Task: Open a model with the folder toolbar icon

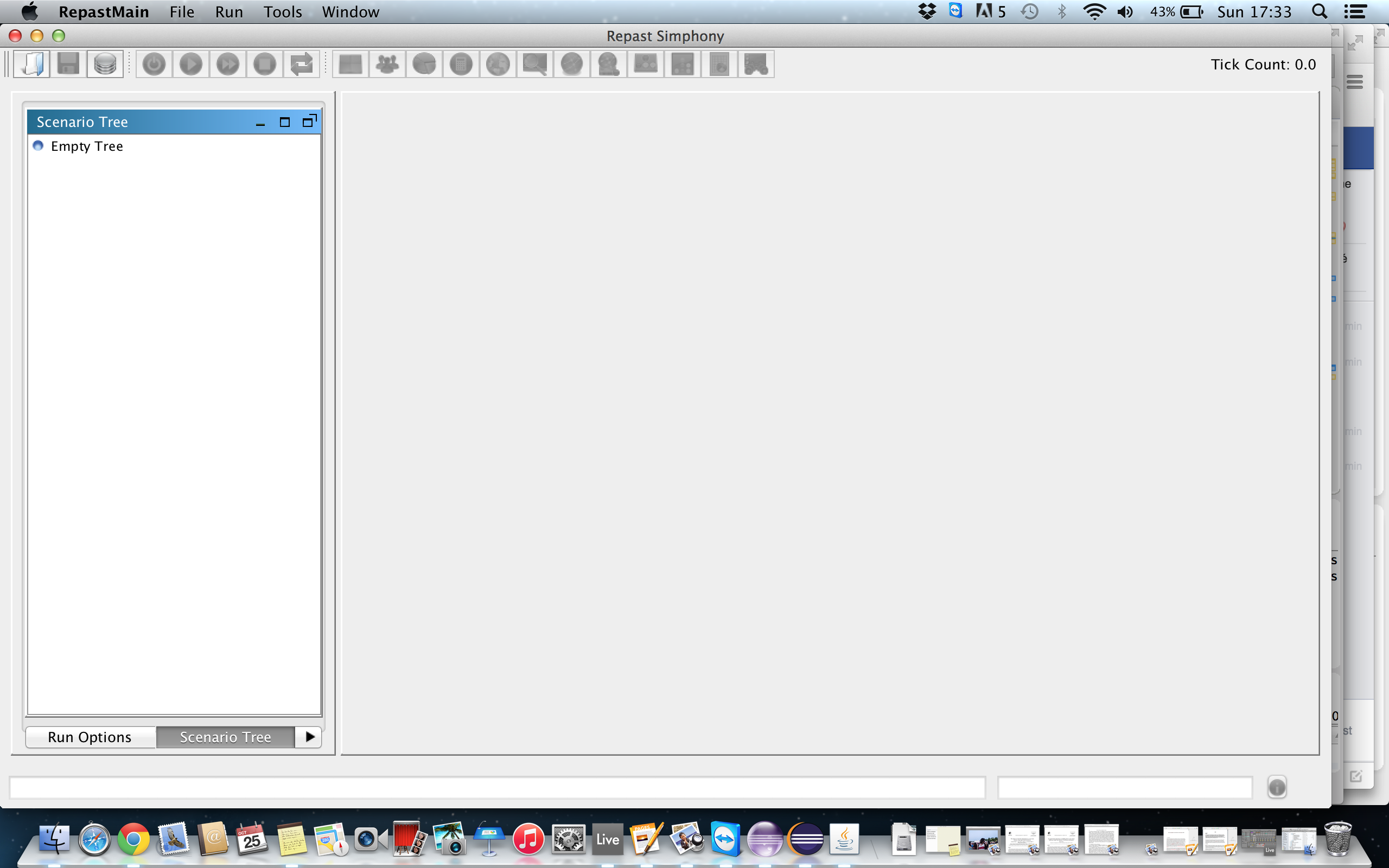Action: tap(31, 63)
